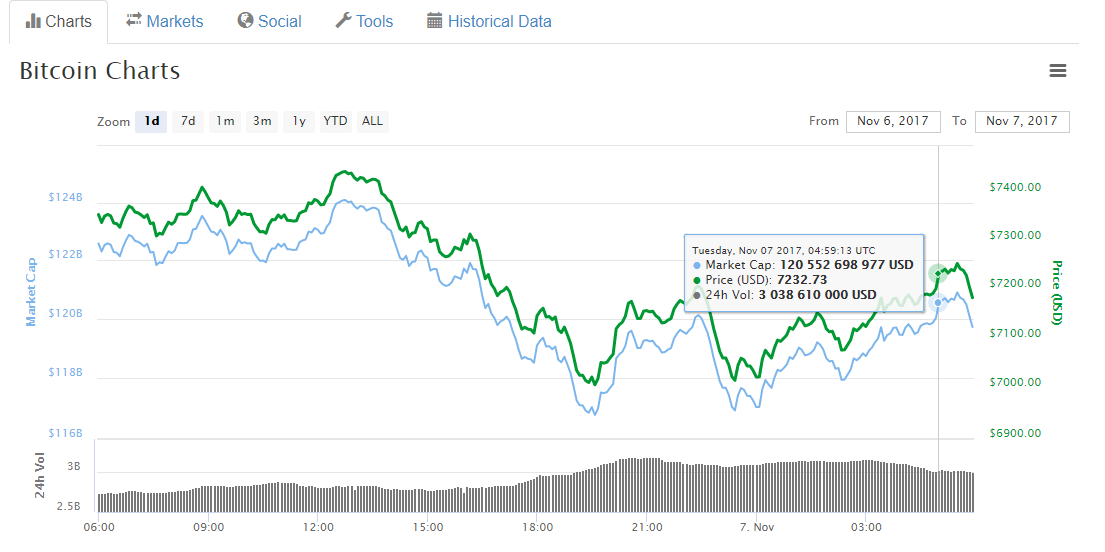Select the 1m zoom range
Screen dimensions: 1105x552
pos(225,121)
